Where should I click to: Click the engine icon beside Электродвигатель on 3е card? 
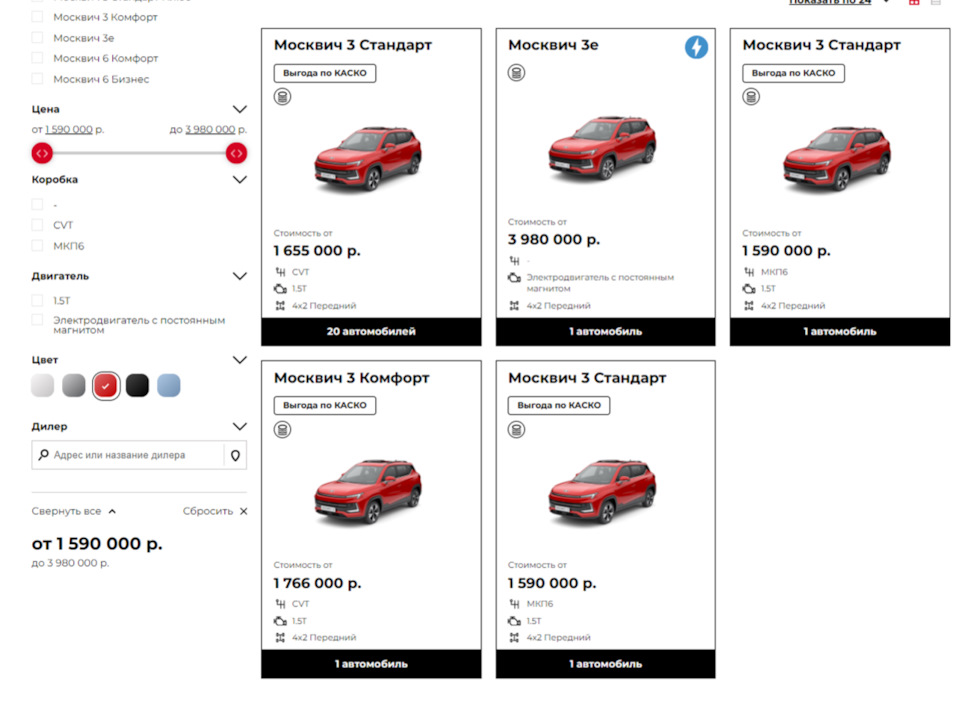click(514, 278)
